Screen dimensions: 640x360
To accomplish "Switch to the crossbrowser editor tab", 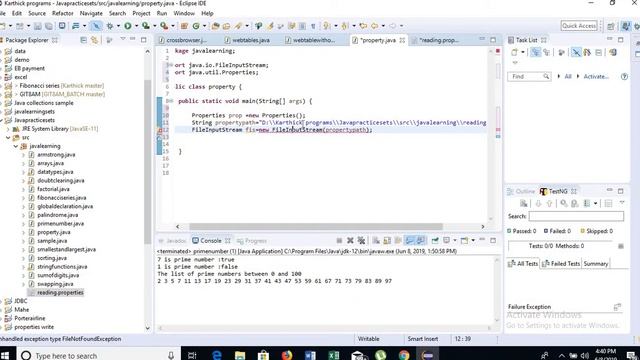I will pos(182,40).
